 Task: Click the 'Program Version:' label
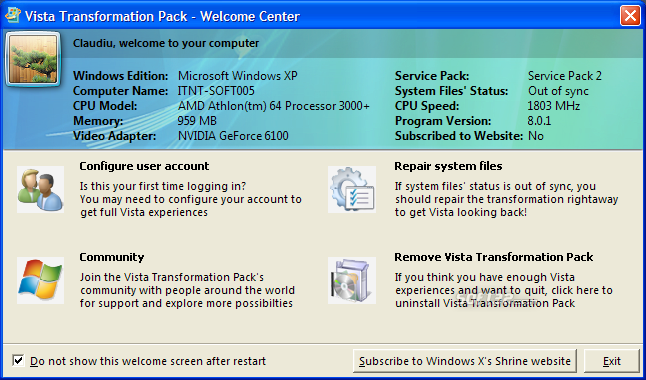pyautogui.click(x=443, y=121)
